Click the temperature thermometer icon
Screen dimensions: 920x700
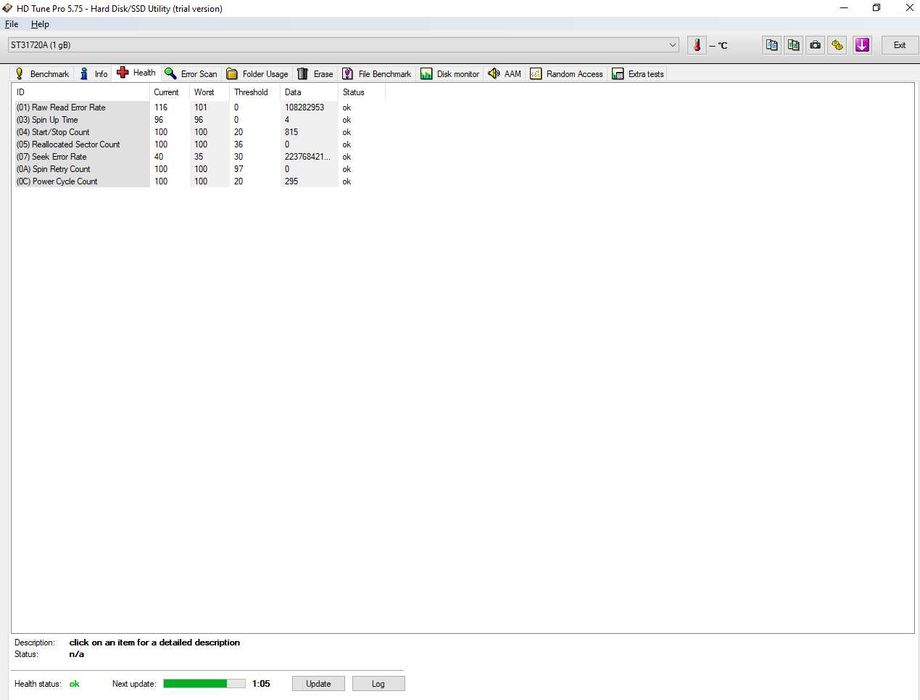tap(696, 45)
